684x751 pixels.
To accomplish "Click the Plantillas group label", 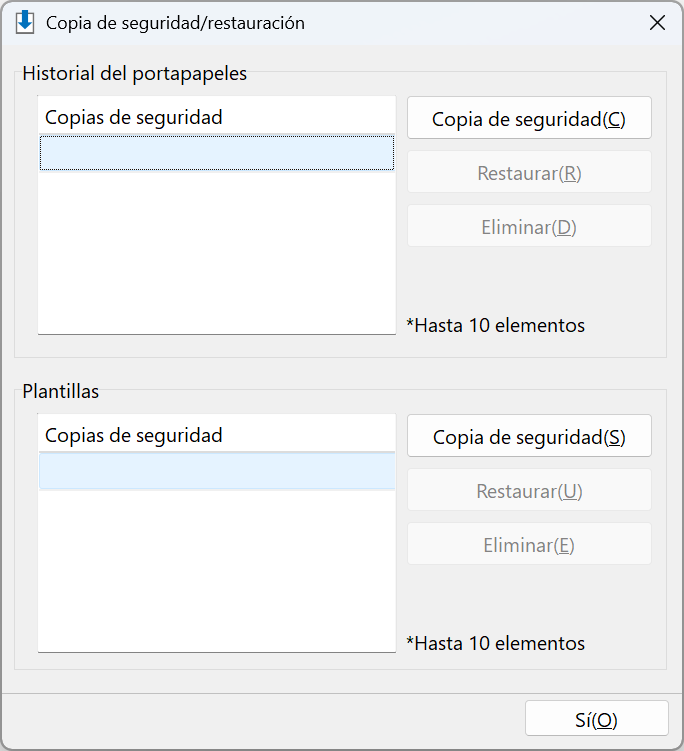I will (61, 391).
